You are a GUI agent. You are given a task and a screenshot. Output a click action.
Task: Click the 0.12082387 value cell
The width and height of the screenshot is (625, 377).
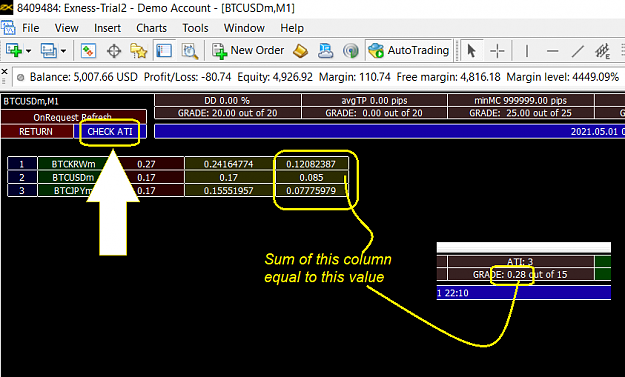(311, 164)
